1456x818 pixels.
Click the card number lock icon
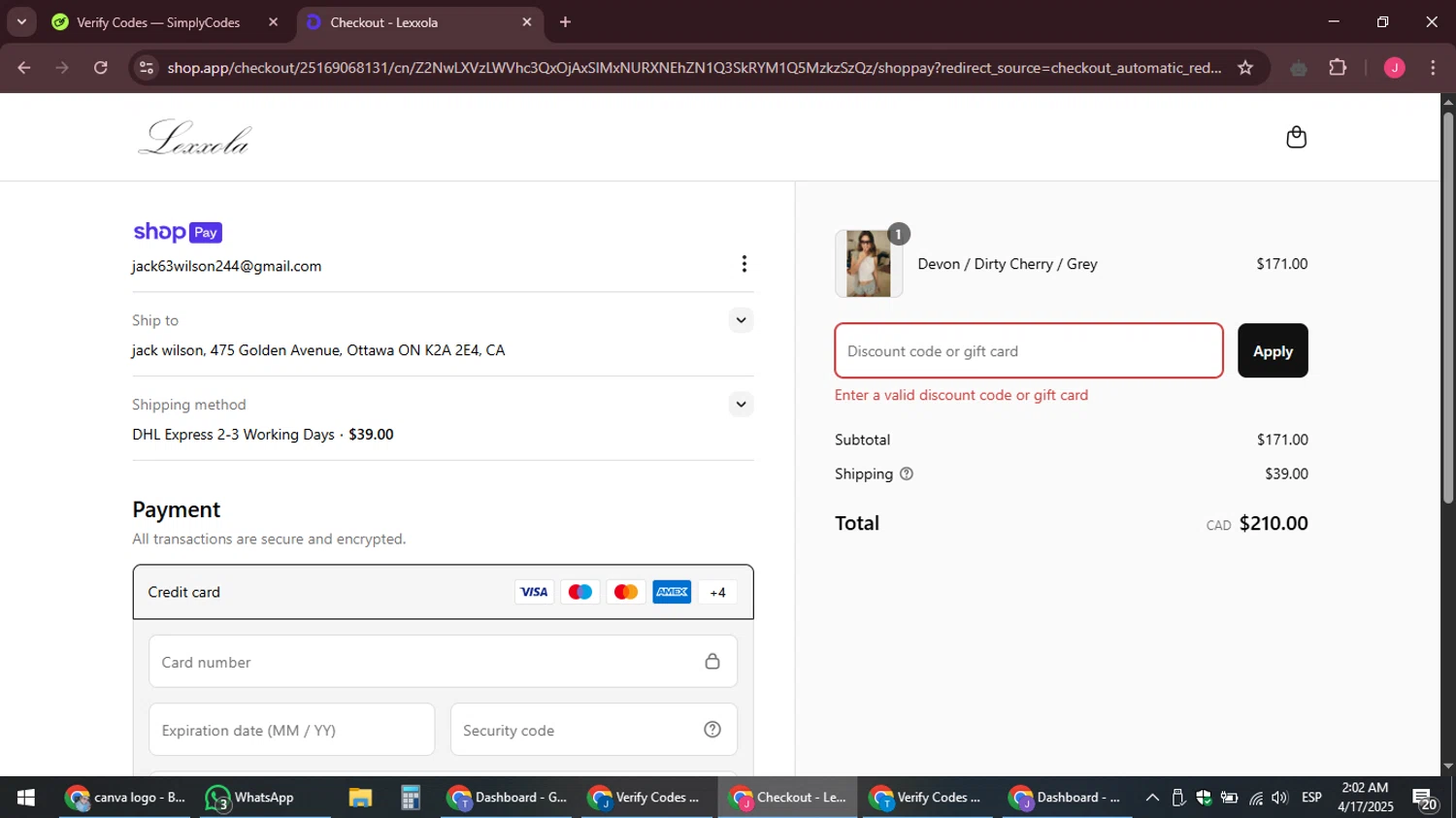click(x=712, y=662)
